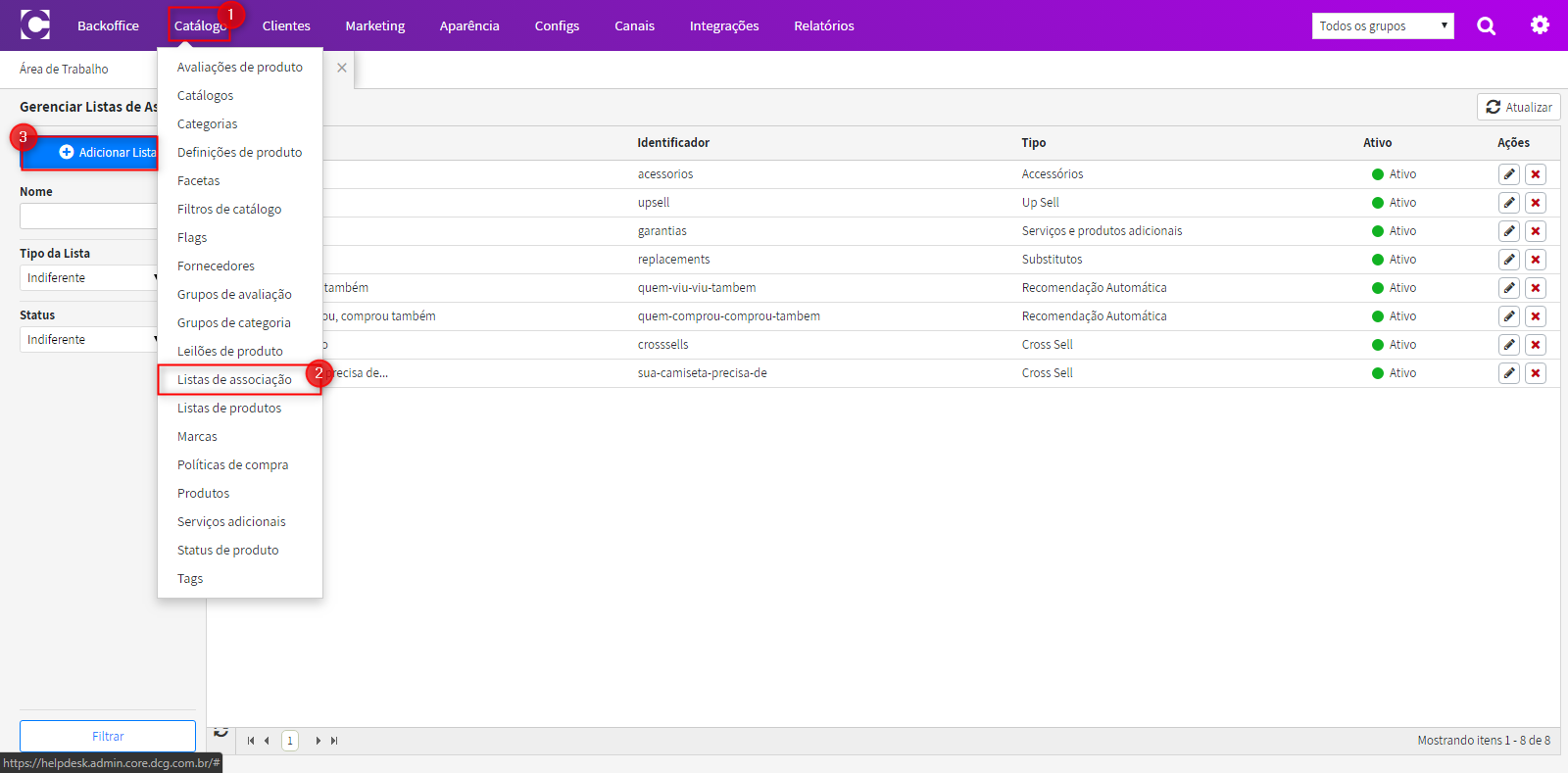Click the Atualizar button
1568x773 pixels.
(1518, 107)
